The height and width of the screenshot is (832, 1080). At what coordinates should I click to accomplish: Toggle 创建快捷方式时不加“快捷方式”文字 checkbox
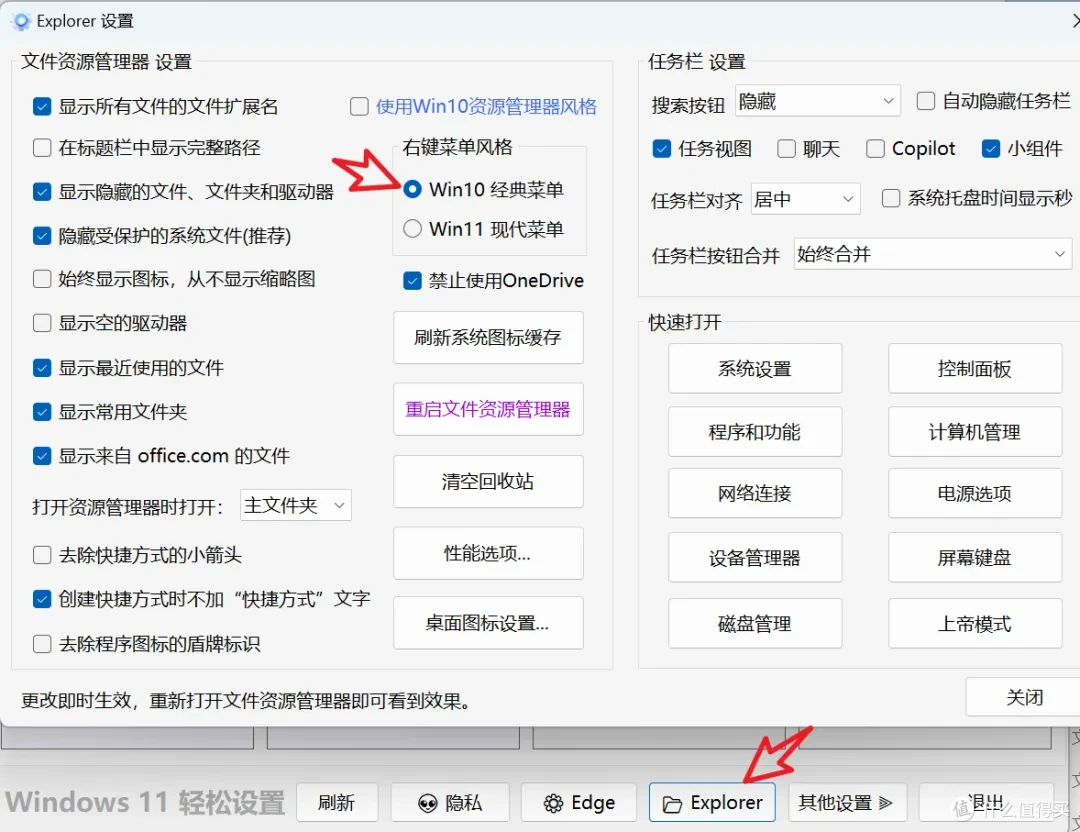click(x=42, y=599)
